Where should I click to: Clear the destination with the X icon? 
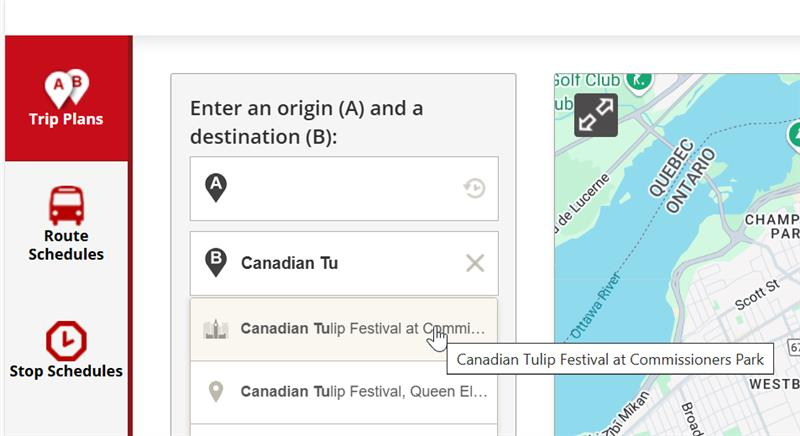(x=475, y=263)
